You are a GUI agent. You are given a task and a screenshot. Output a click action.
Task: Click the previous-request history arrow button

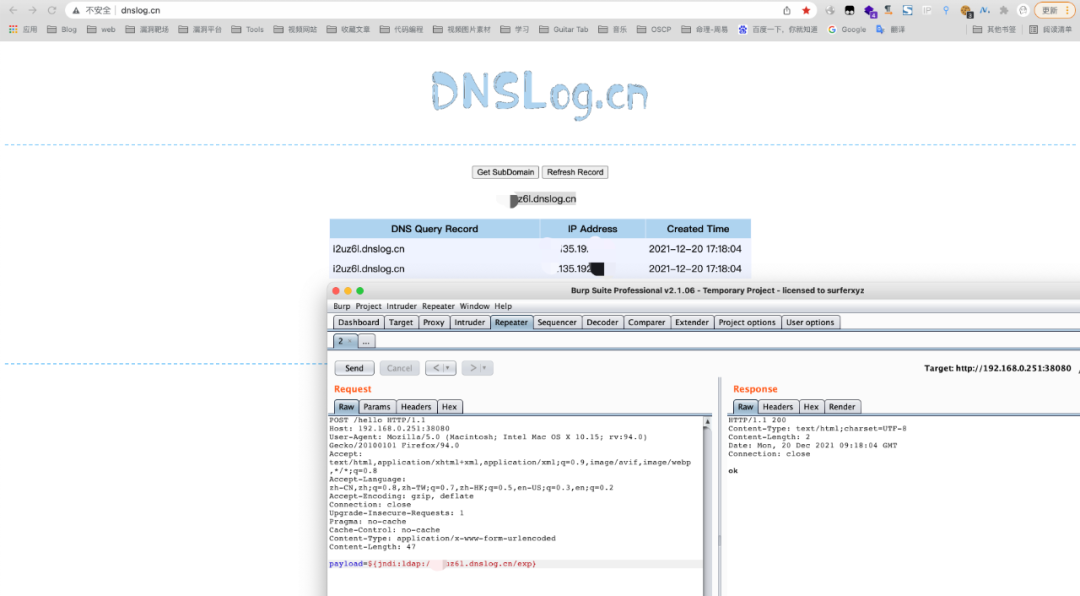440,368
